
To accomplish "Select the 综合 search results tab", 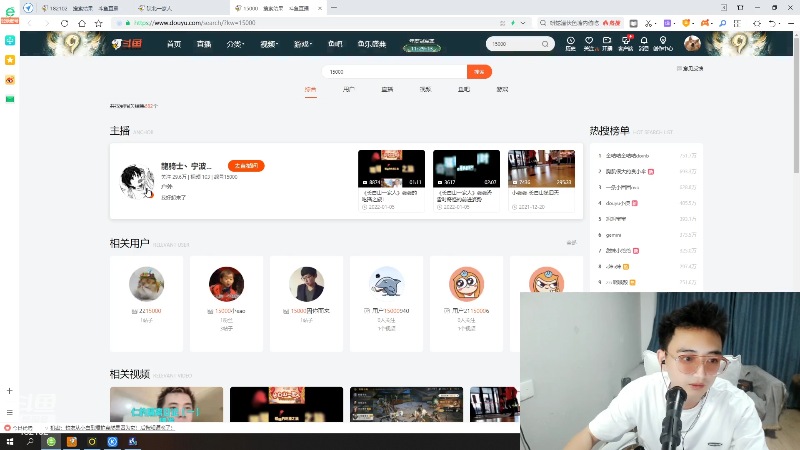I will coord(311,90).
